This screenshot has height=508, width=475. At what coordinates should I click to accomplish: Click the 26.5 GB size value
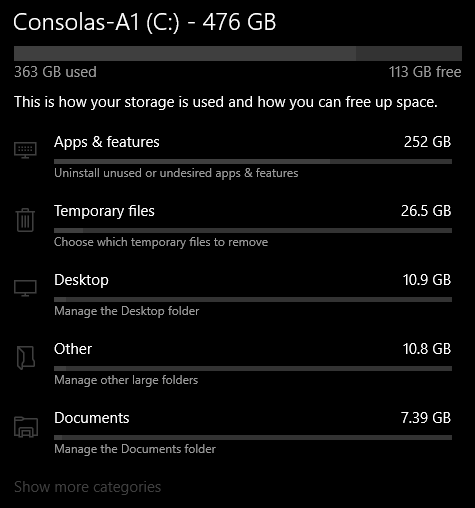pyautogui.click(x=426, y=211)
